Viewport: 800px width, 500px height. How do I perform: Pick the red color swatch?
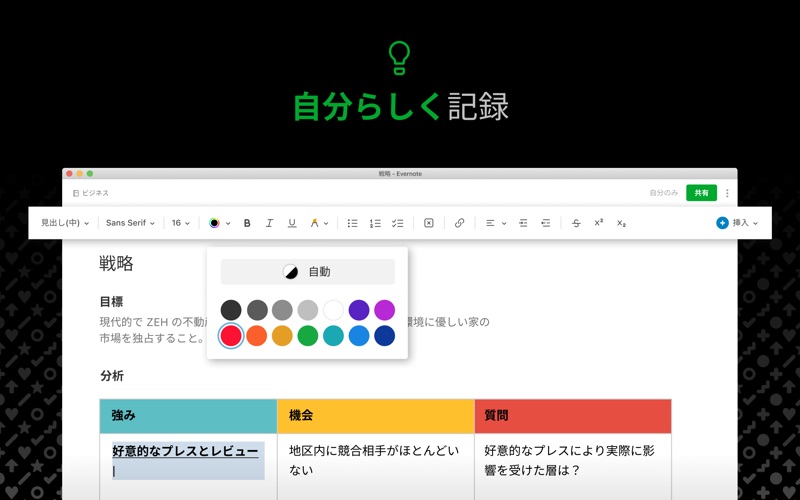point(231,336)
